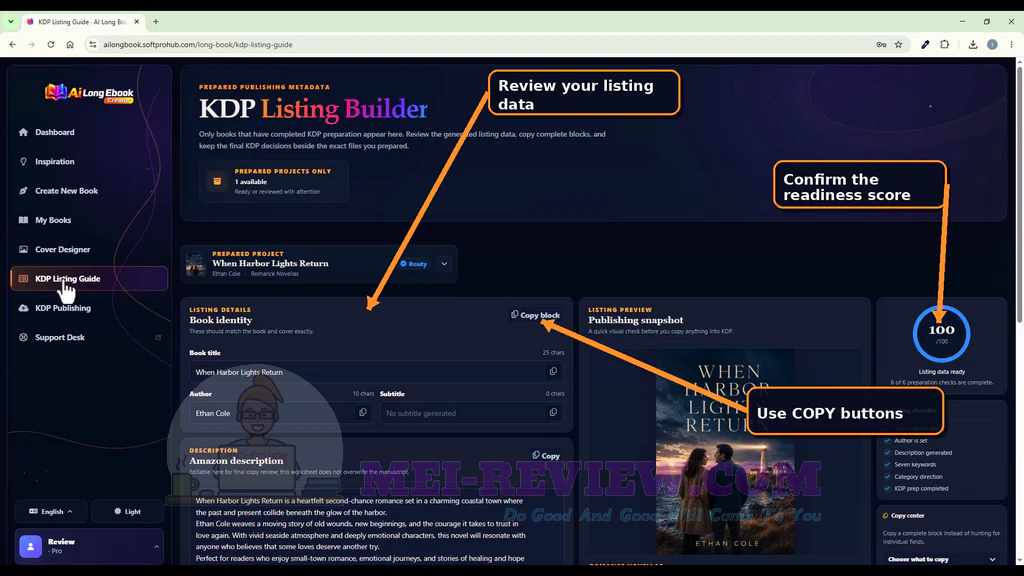Open Inspiration in the sidebar
Screen dimensions: 1024x576
(55, 161)
